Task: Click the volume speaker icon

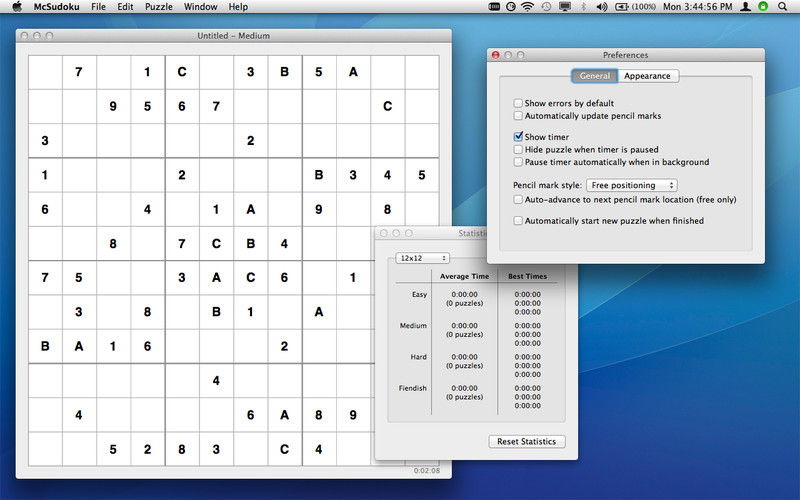Action: [602, 7]
